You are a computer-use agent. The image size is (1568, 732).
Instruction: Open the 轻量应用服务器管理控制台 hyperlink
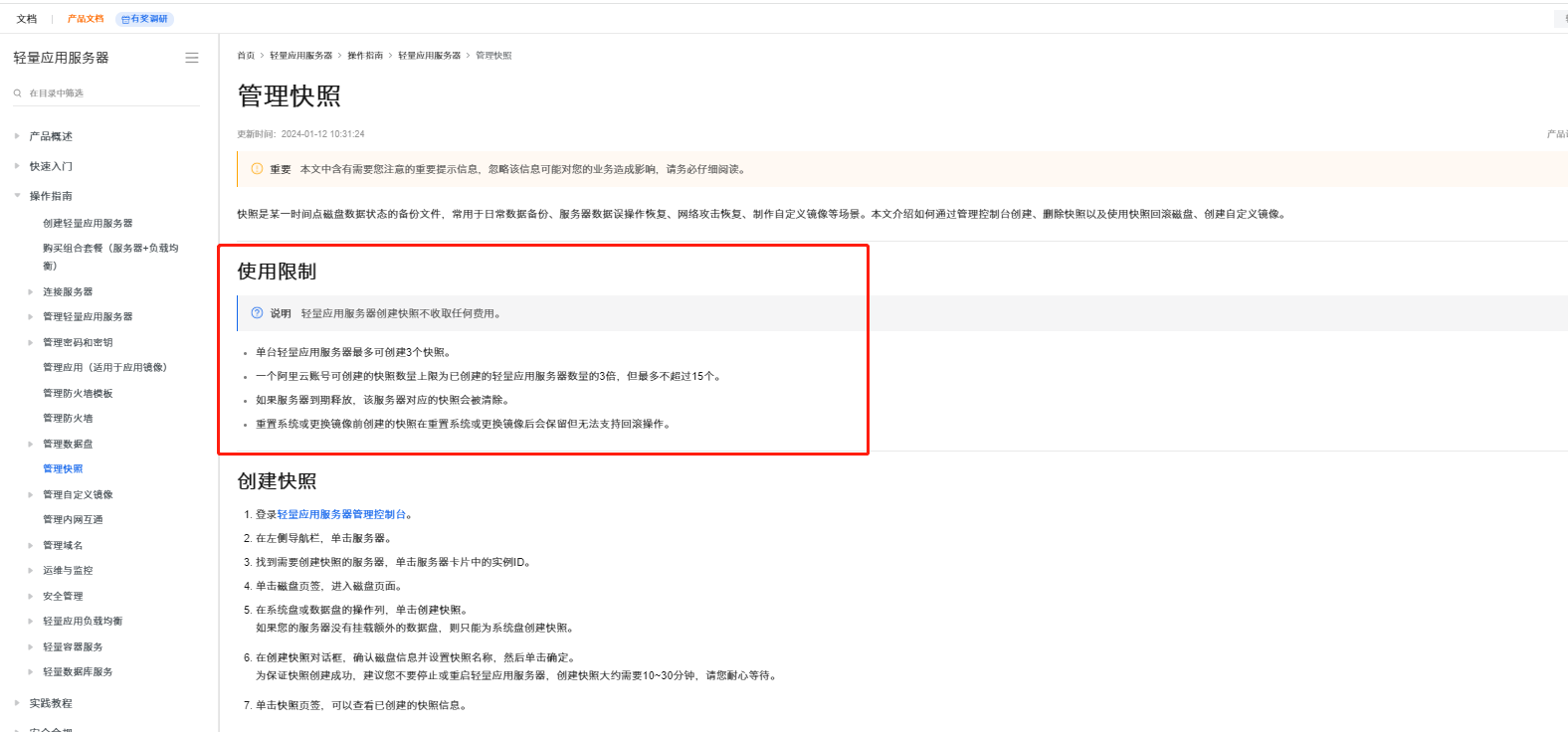click(x=341, y=514)
